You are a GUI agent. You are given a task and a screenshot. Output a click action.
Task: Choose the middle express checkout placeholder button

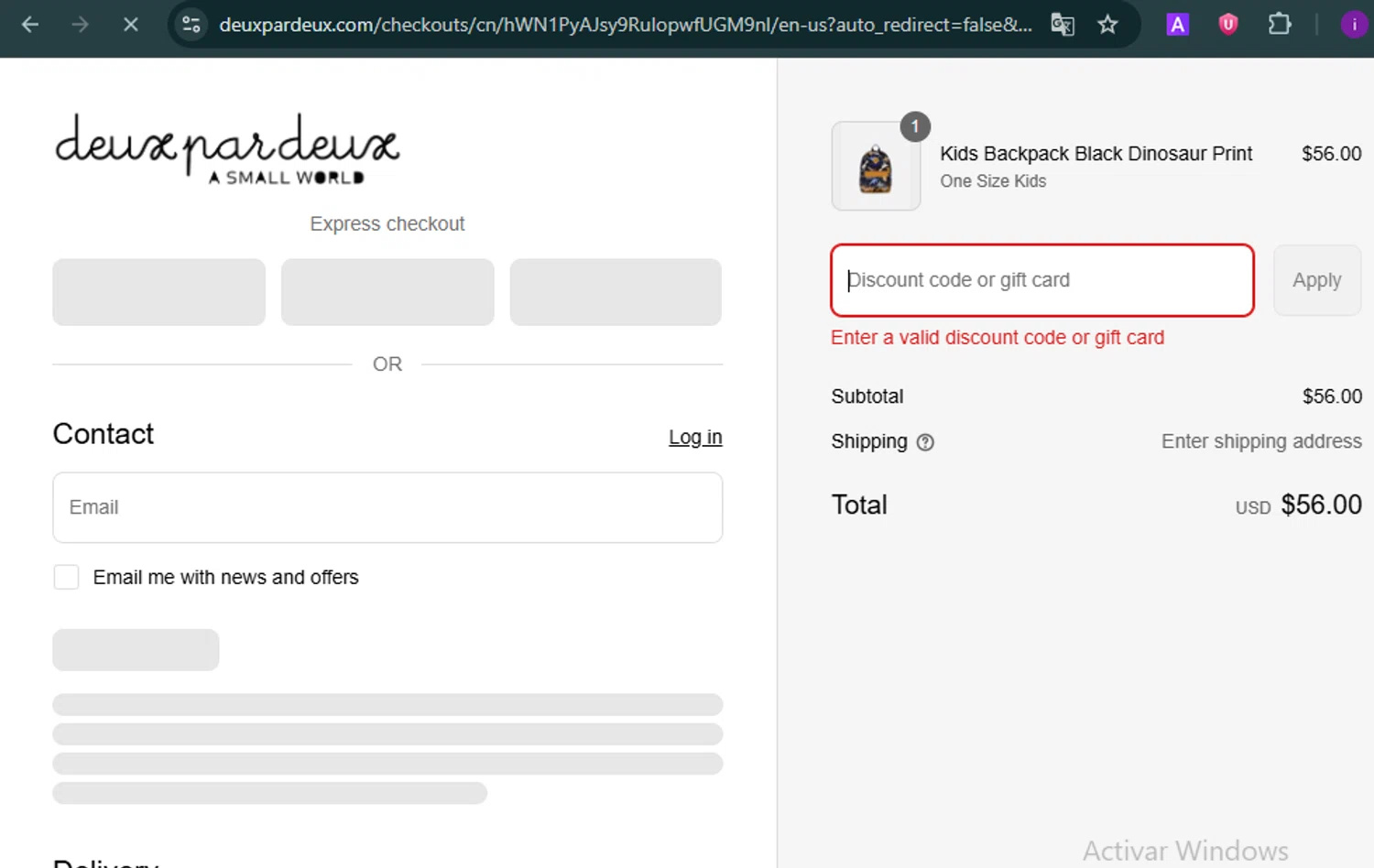click(387, 292)
